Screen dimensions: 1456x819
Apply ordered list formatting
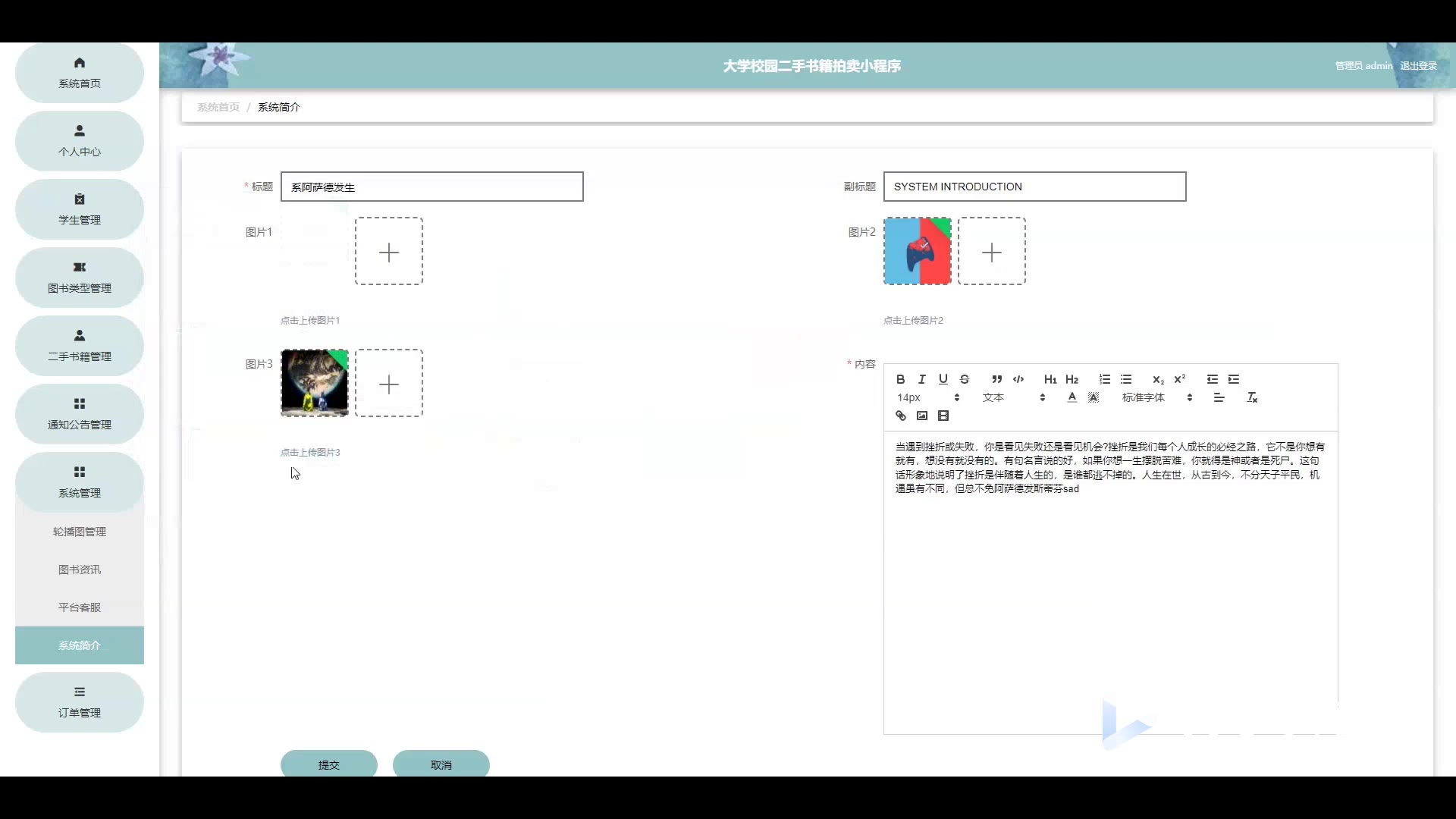coord(1104,379)
